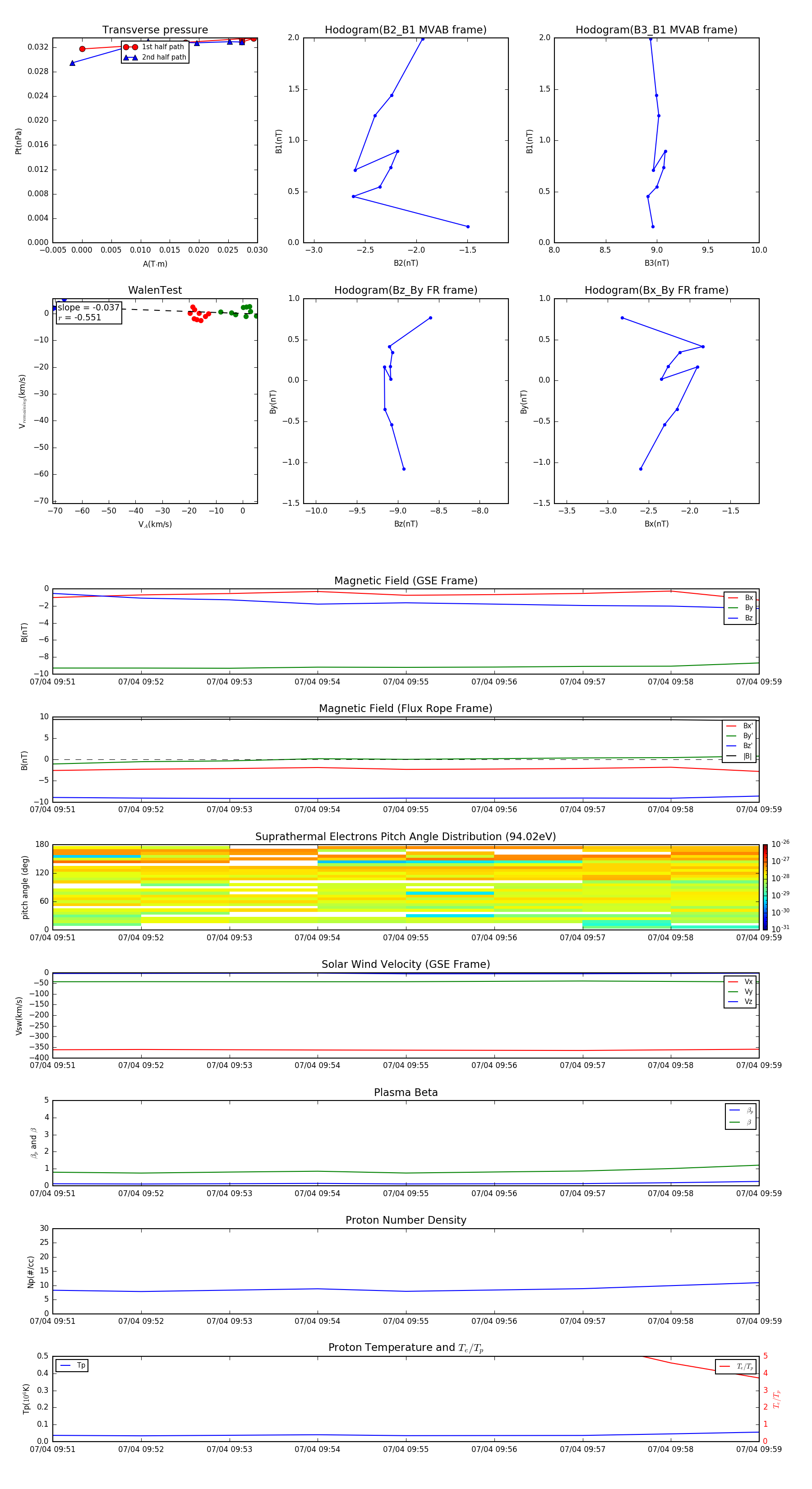
Task: Click the Tp legend in proton temperature plot
Action: (72, 1365)
